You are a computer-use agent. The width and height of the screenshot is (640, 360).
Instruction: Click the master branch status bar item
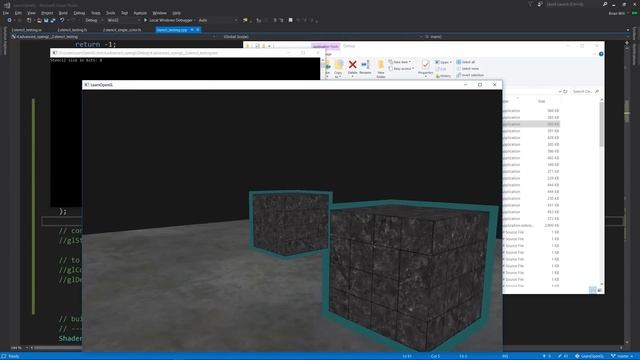tap(622, 356)
